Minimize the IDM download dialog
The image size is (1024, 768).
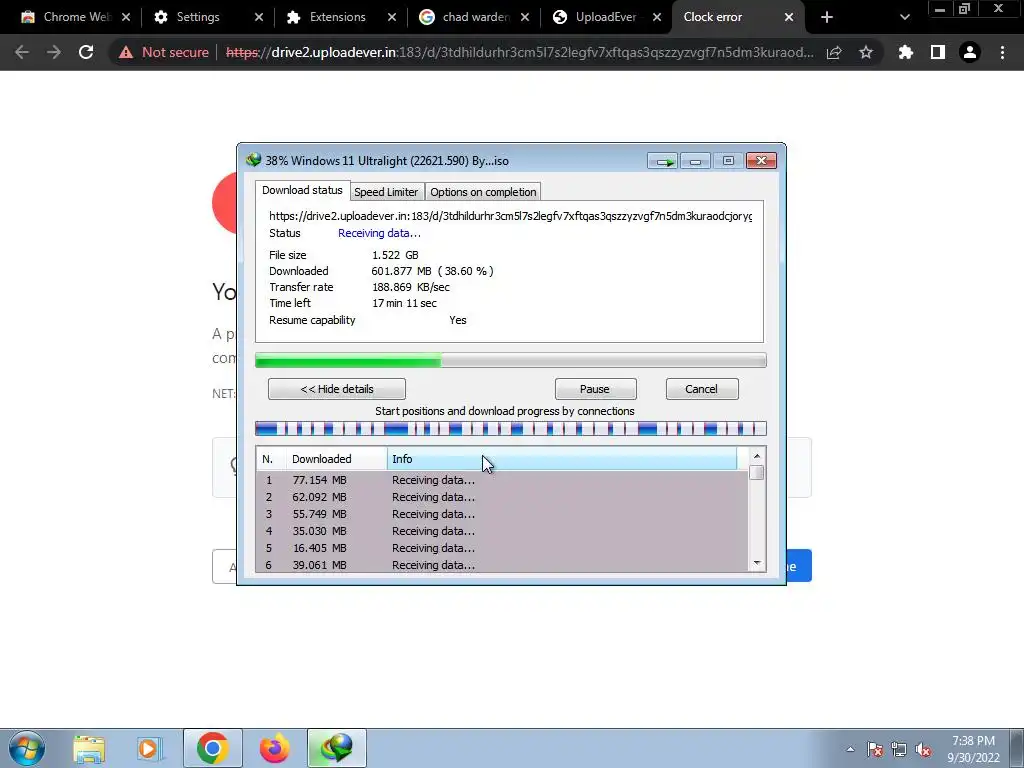pos(695,161)
